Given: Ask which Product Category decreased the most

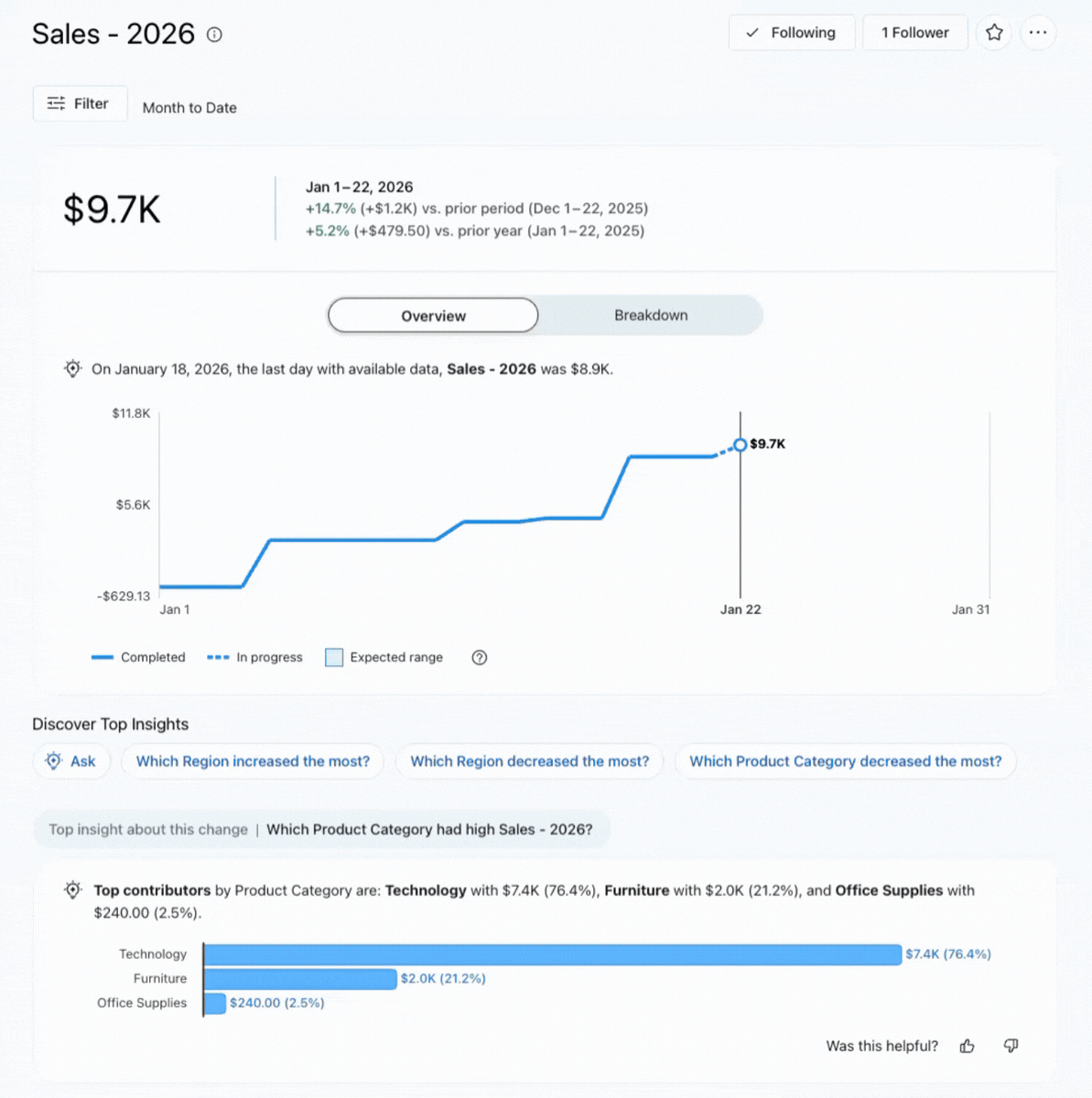Looking at the screenshot, I should point(845,761).
